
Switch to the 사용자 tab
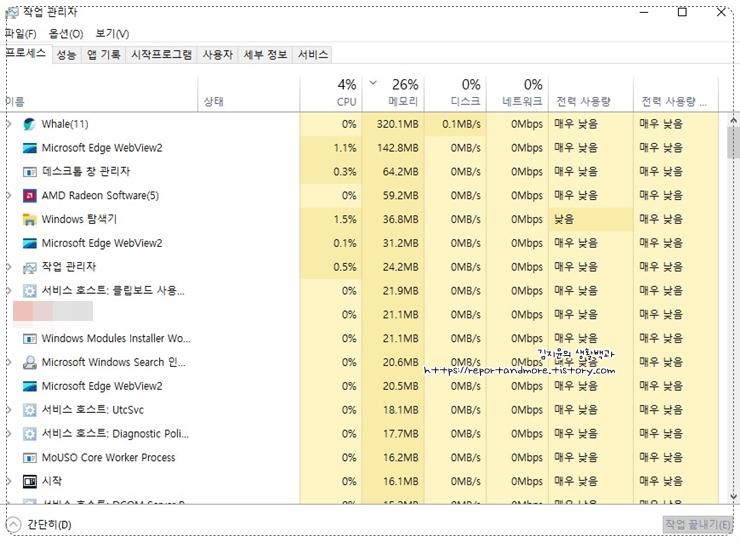218,55
